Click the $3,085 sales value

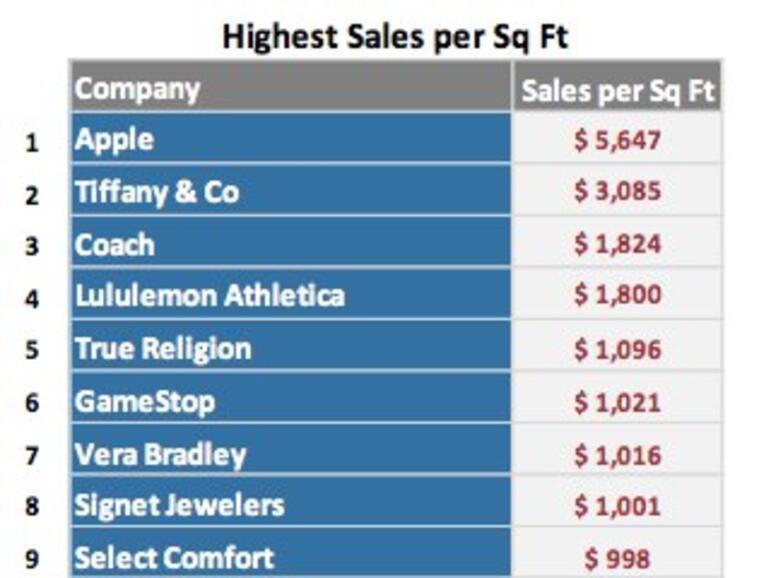(617, 192)
